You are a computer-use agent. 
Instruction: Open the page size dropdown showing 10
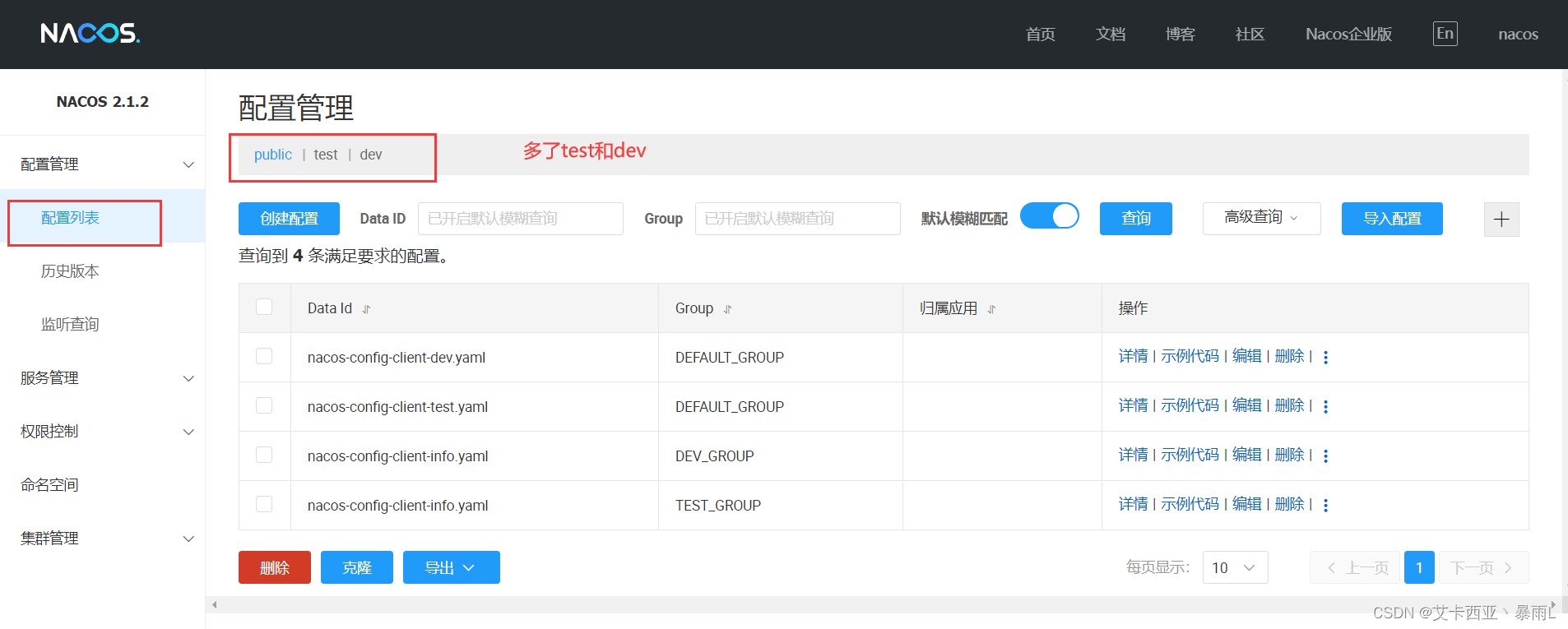tap(1235, 567)
